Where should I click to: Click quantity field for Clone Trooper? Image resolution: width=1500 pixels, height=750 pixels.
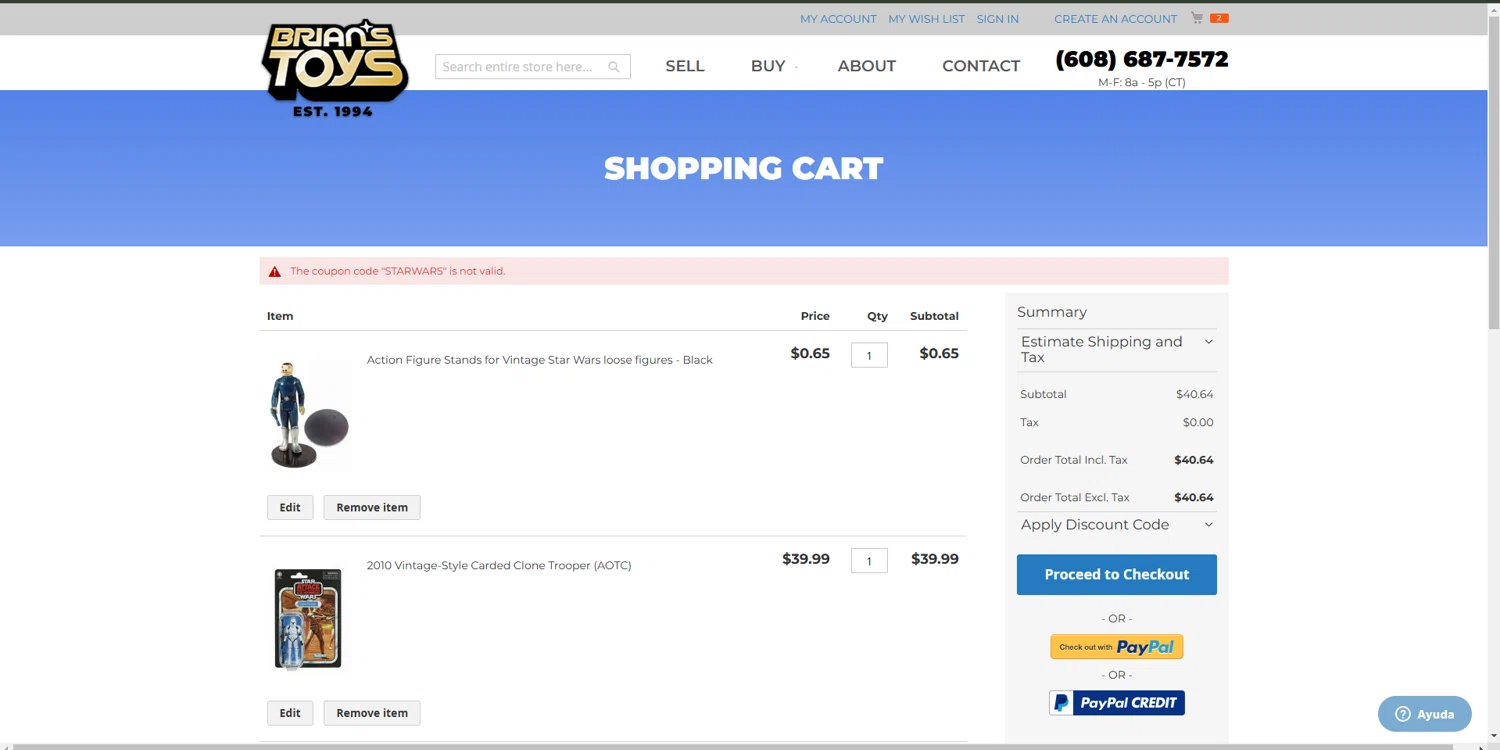869,561
